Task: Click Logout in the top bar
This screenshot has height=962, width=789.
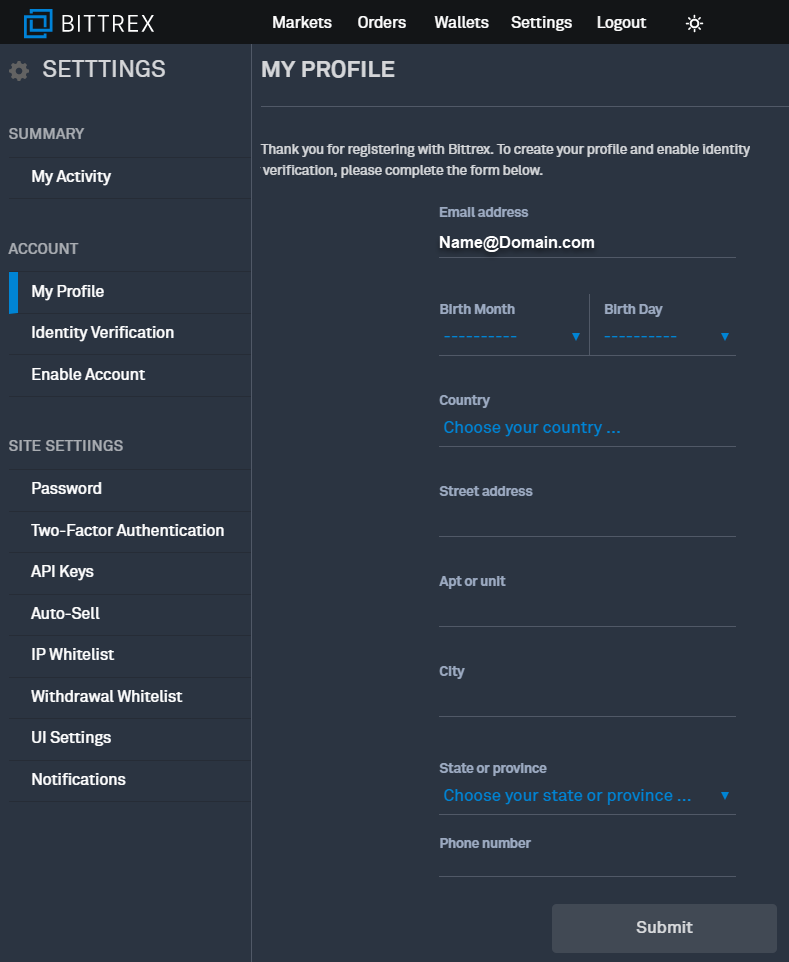Action: click(621, 22)
